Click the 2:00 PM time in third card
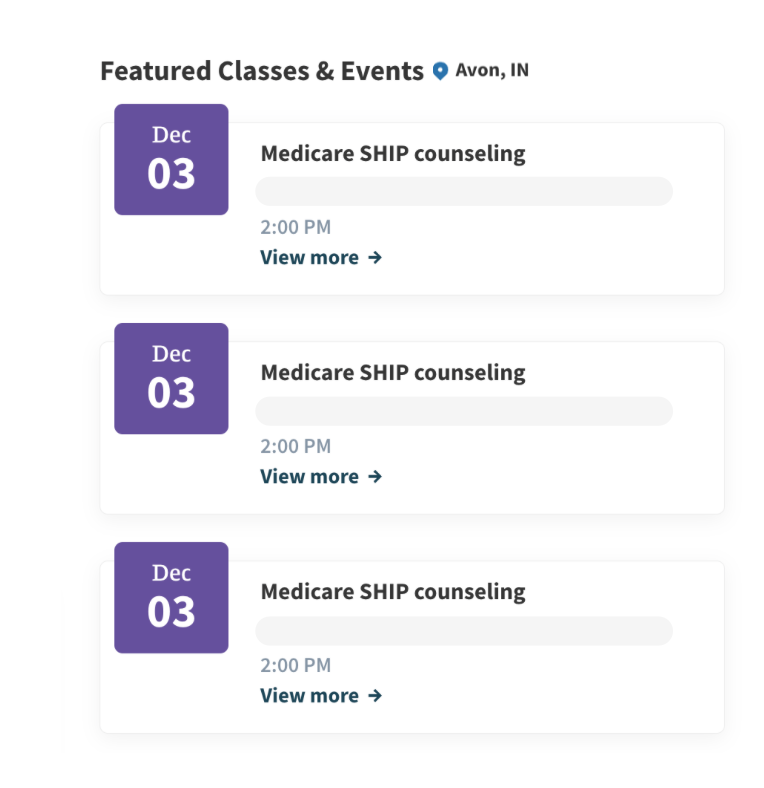Image resolution: width=764 pixels, height=788 pixels. tap(295, 666)
